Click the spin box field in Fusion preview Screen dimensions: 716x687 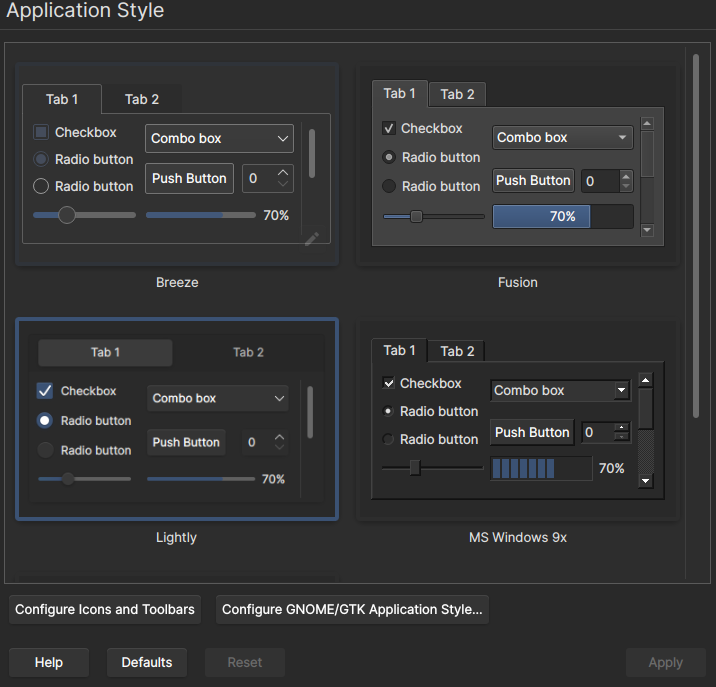(x=607, y=181)
